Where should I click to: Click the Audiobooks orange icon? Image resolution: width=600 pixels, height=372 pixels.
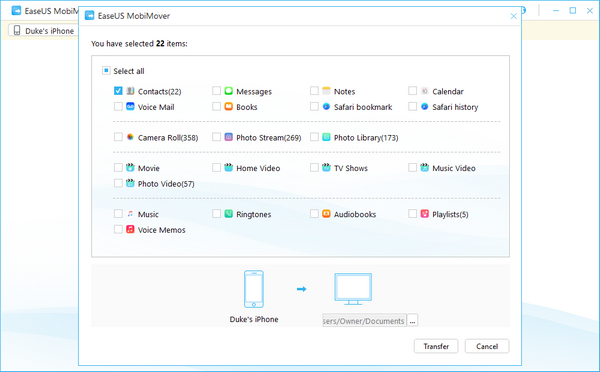pos(326,214)
